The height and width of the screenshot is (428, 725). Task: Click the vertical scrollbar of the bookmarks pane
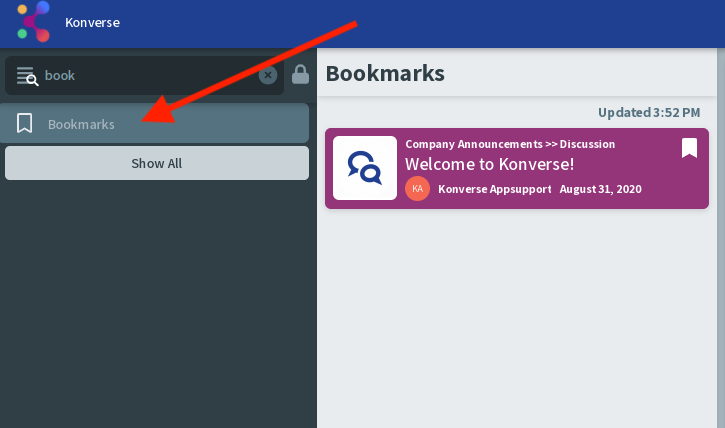coord(721,238)
